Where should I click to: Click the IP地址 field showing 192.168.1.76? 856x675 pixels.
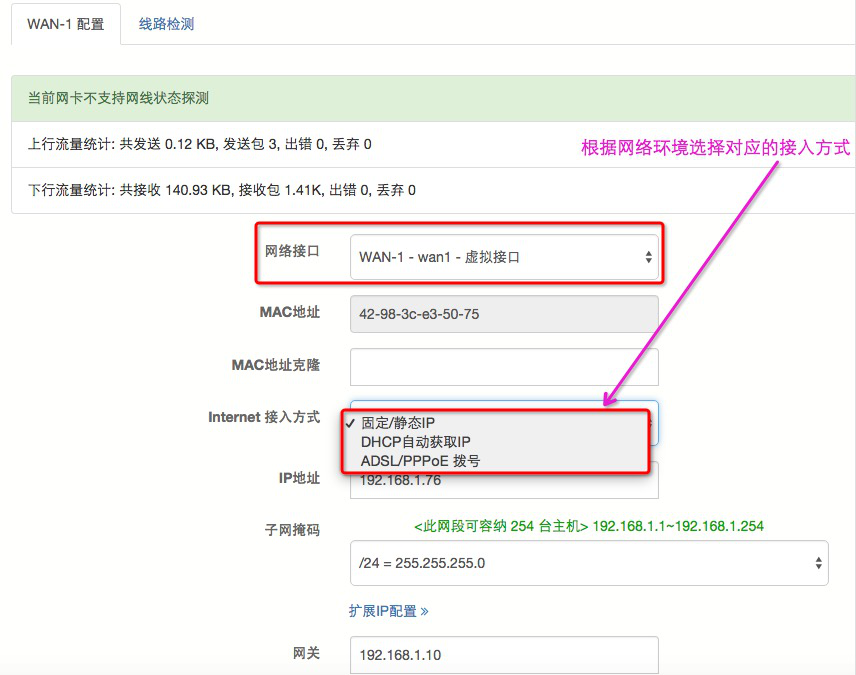(503, 482)
